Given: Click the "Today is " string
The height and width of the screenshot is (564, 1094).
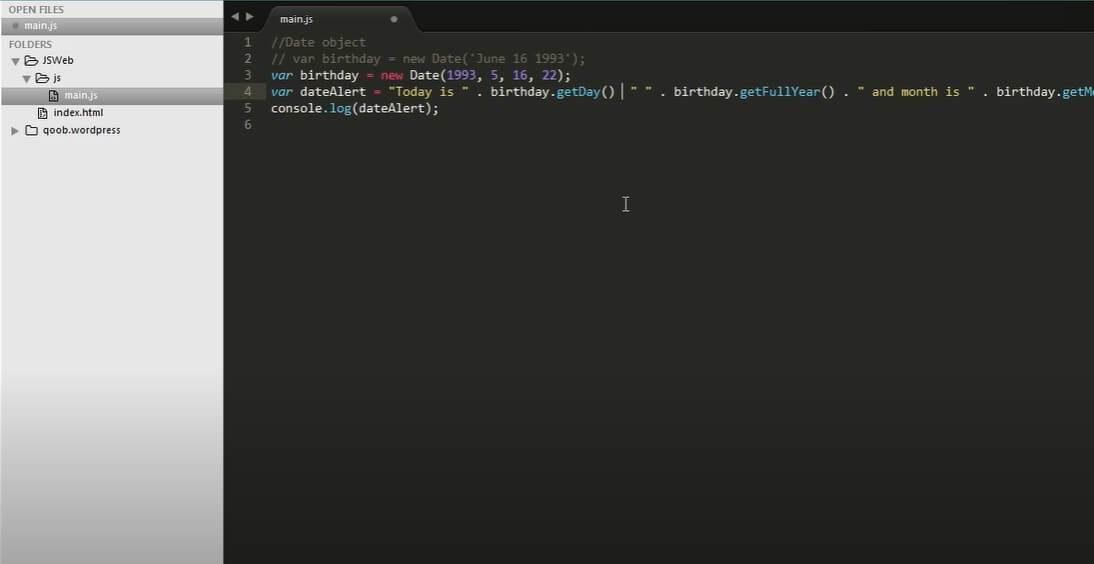Looking at the screenshot, I should pos(428,92).
